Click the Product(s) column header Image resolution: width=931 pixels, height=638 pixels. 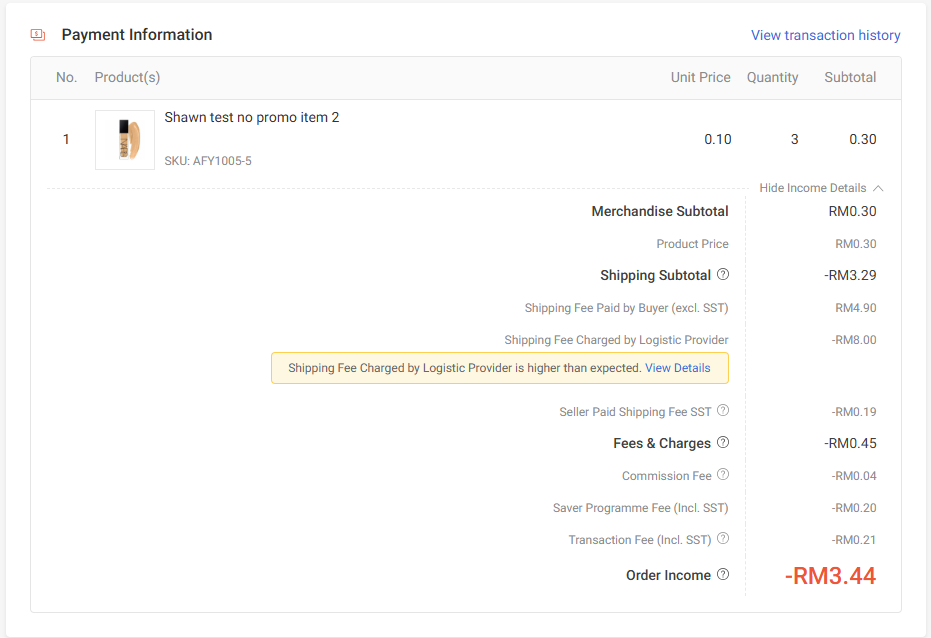point(127,77)
